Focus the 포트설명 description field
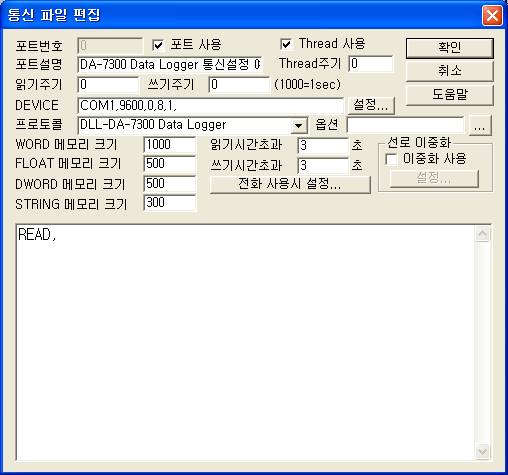The height and width of the screenshot is (475, 508). click(170, 64)
